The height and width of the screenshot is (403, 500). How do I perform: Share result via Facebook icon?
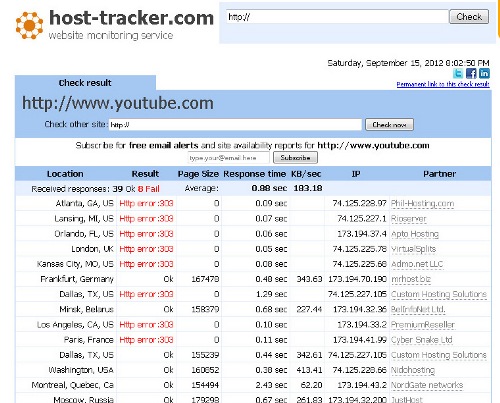[x=471, y=73]
